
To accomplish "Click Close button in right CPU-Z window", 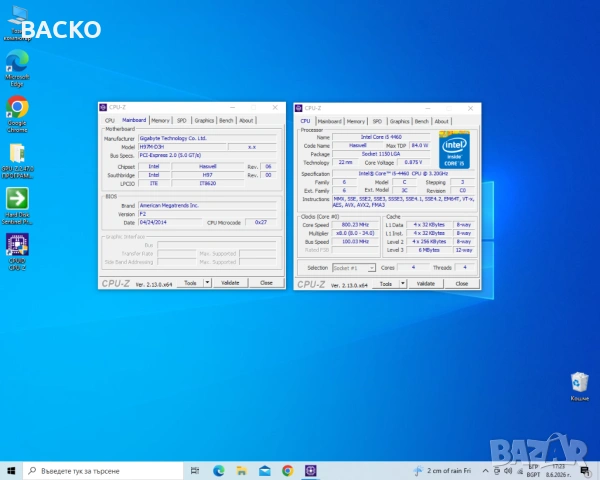I will 462,284.
